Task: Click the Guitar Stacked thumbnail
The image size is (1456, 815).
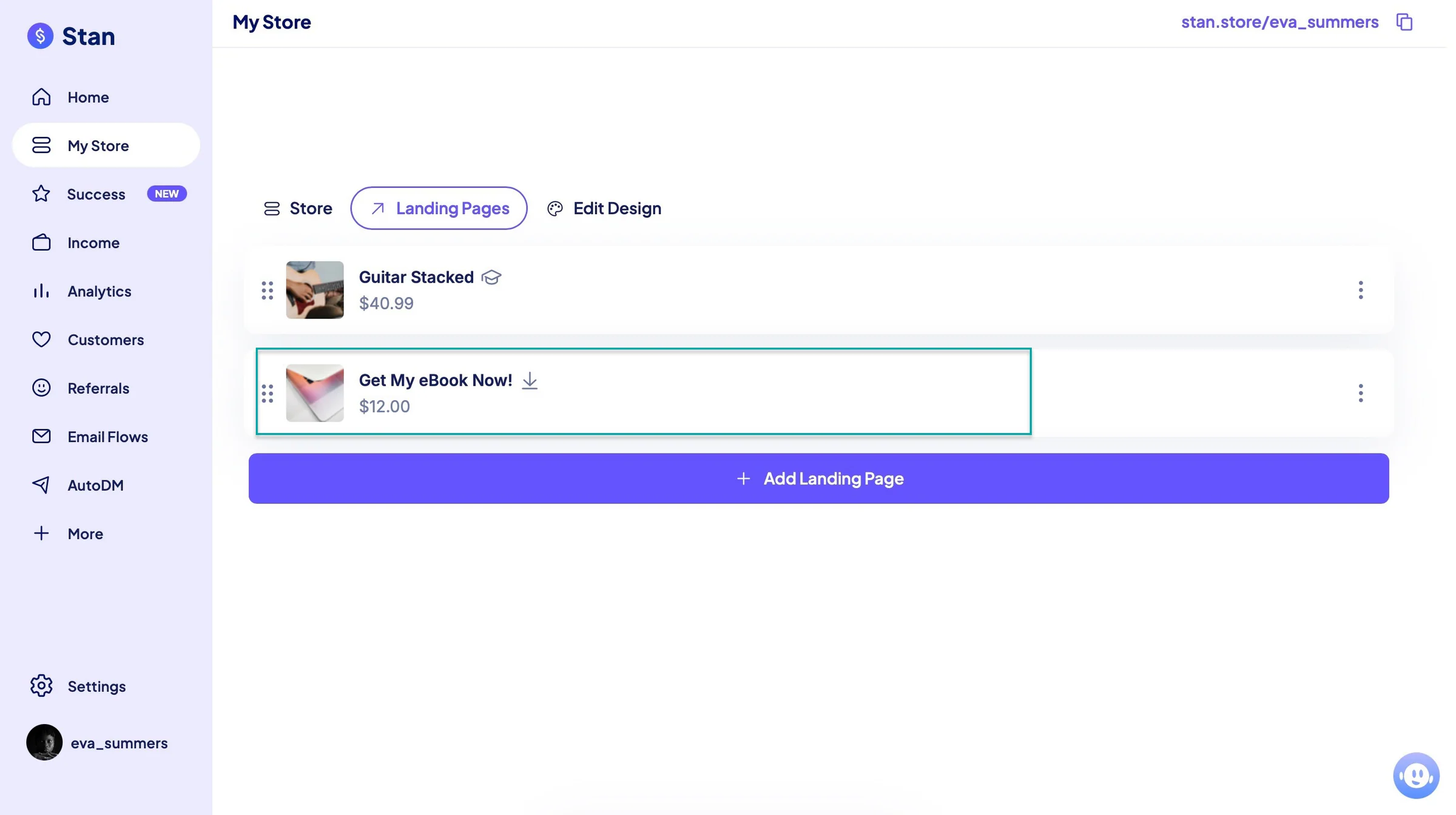Action: 315,290
